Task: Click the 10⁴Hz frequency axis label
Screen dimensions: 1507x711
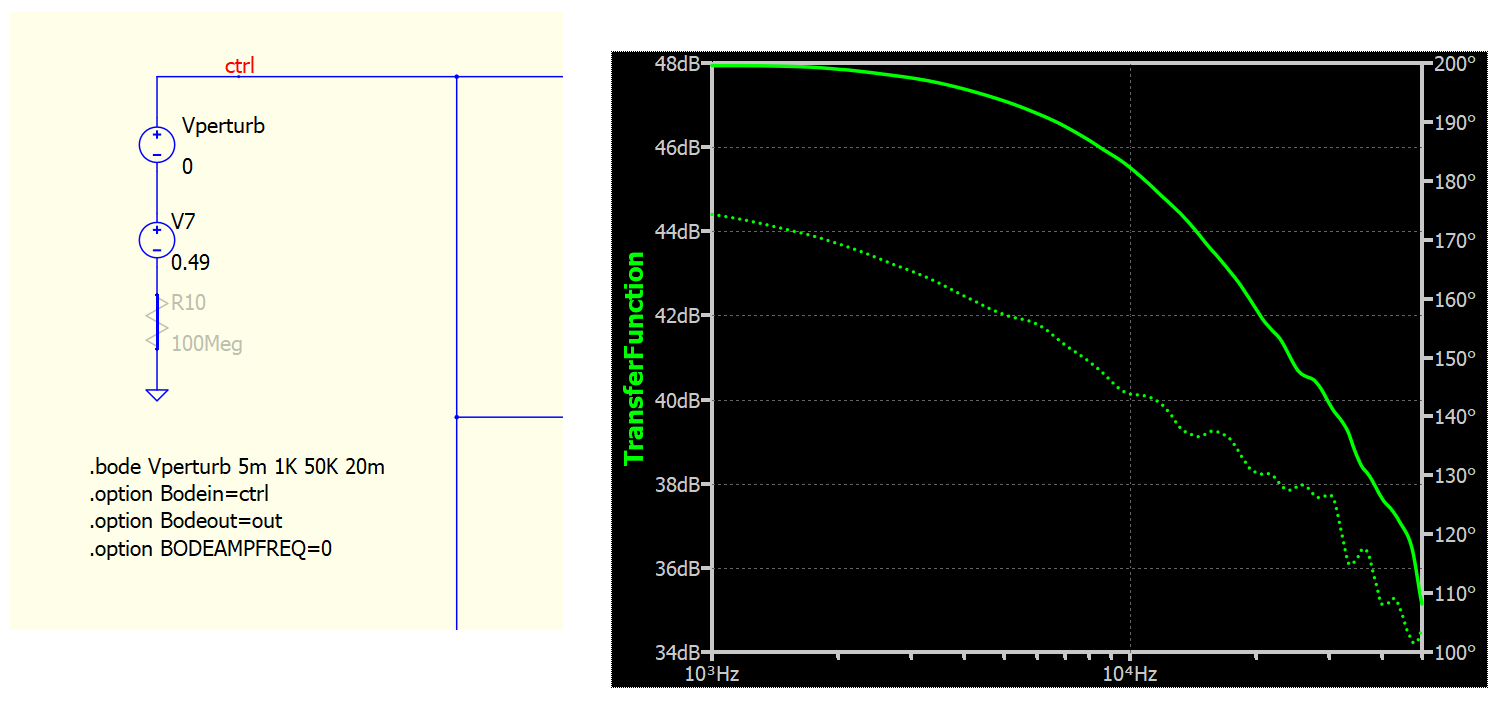Action: (x=1131, y=674)
